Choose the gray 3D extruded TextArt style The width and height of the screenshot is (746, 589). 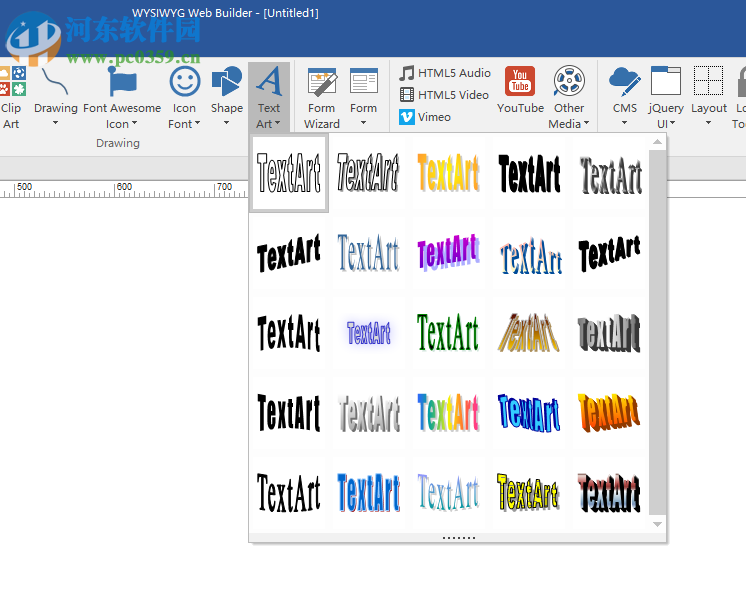coord(609,333)
